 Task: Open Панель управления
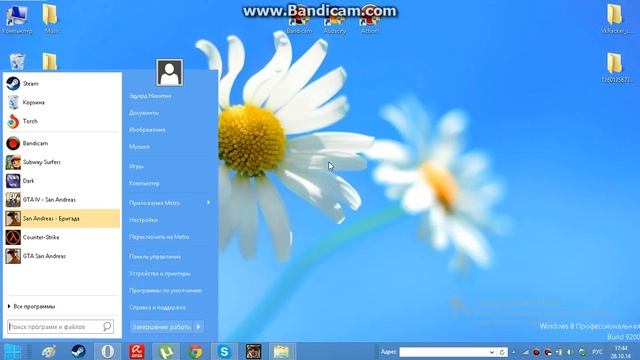(155, 257)
